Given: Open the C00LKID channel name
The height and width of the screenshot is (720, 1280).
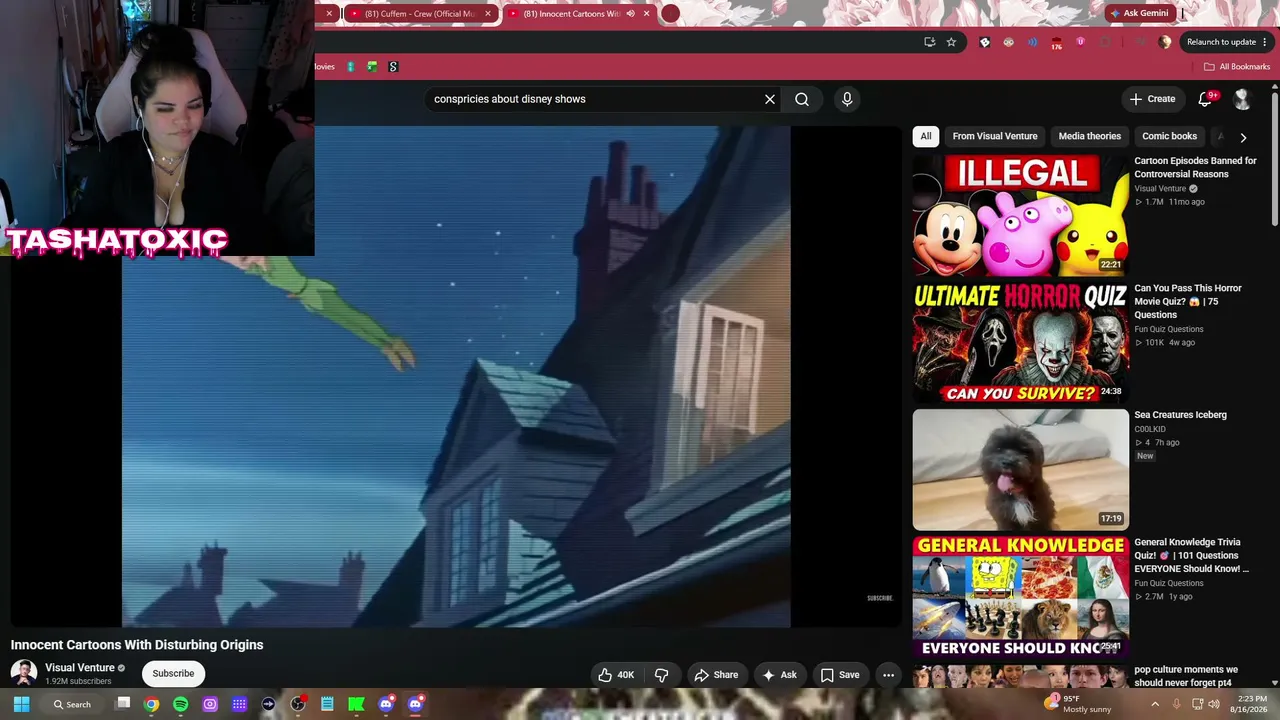Looking at the screenshot, I should coord(1150,429).
